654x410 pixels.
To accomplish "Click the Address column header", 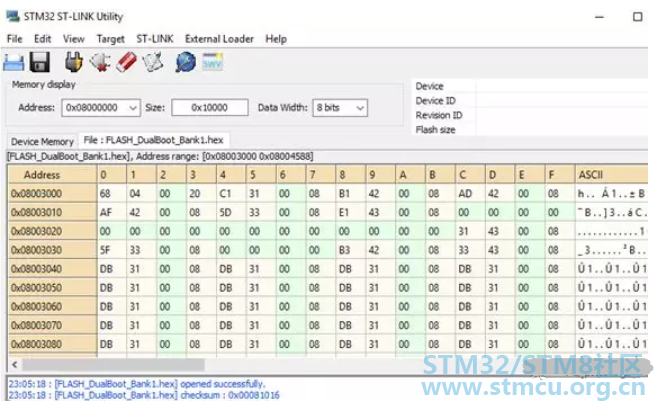I will pos(52,175).
